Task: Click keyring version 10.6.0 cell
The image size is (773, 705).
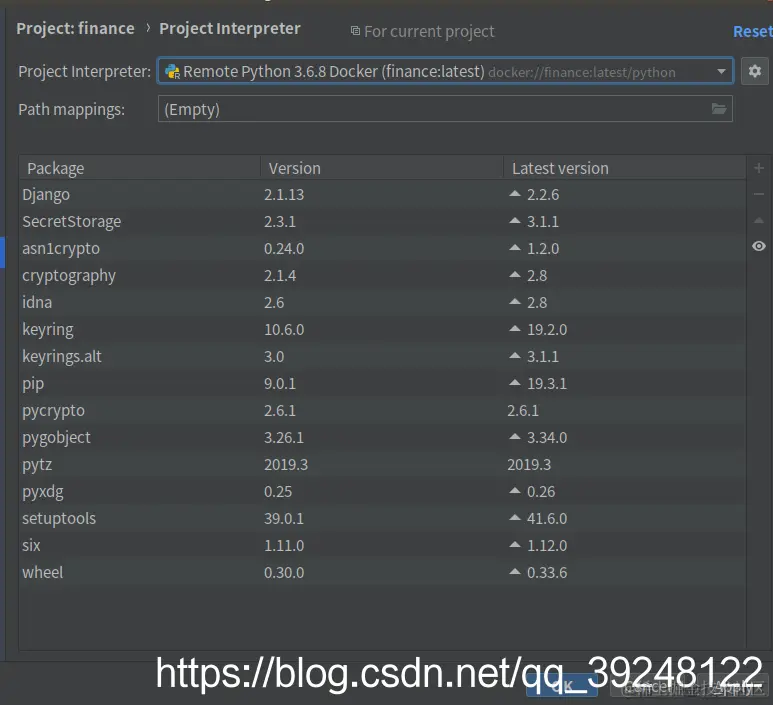Action: (284, 329)
